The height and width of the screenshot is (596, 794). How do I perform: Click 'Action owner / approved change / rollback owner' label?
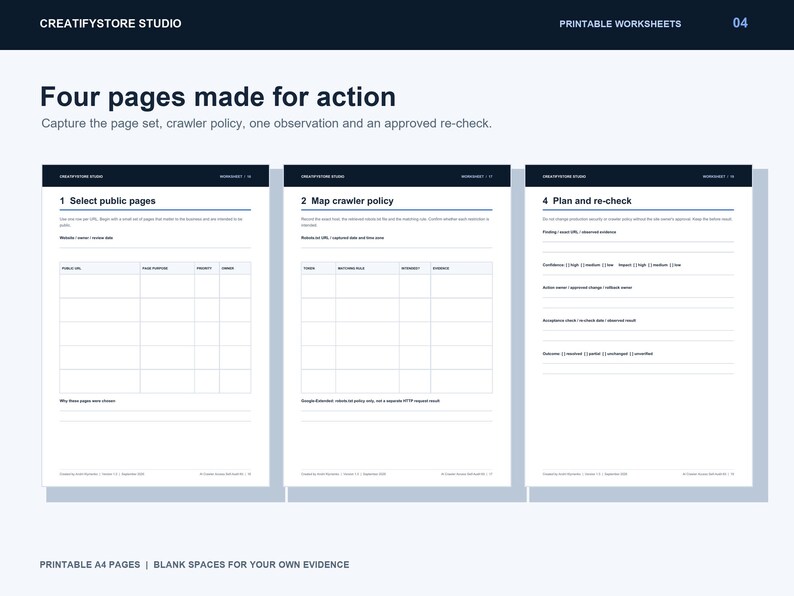pos(587,288)
